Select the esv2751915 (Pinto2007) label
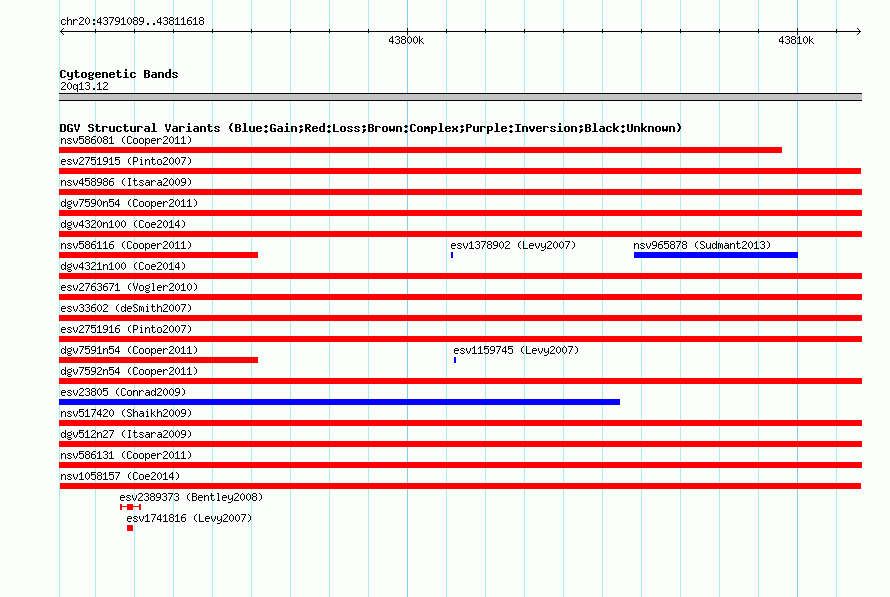The width and height of the screenshot is (890, 597). [x=126, y=161]
